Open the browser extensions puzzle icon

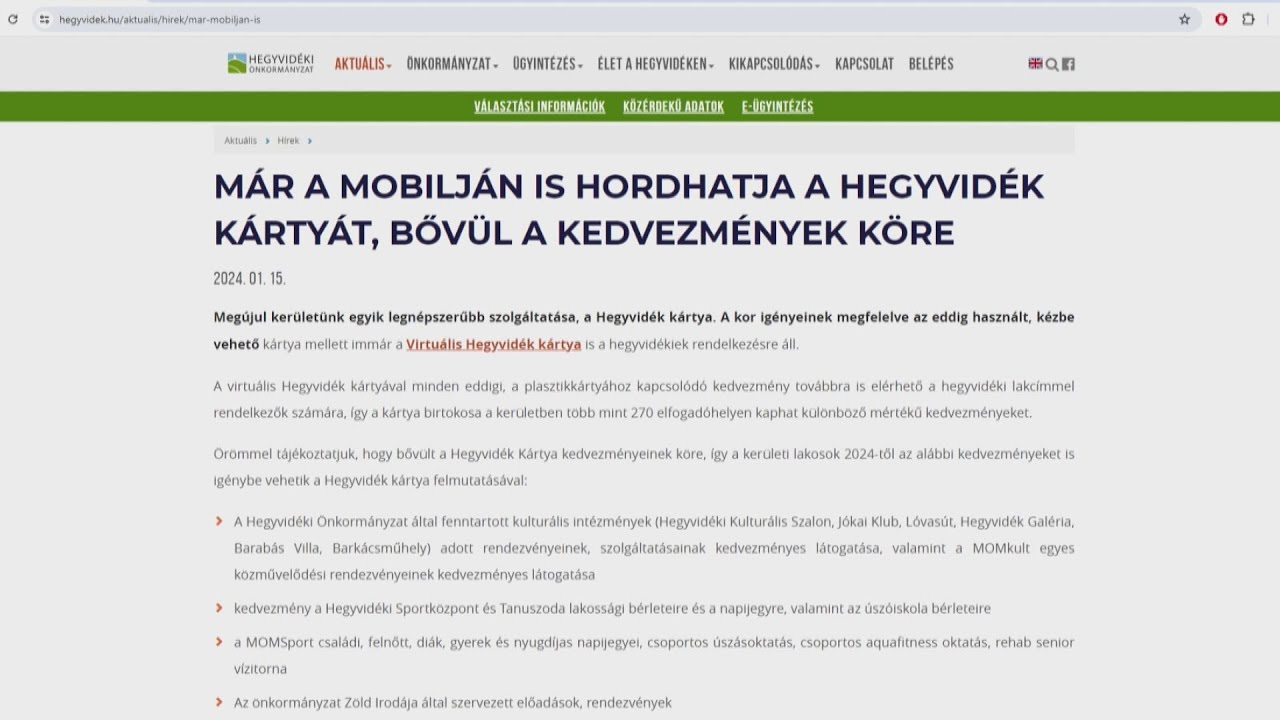[x=1248, y=19]
